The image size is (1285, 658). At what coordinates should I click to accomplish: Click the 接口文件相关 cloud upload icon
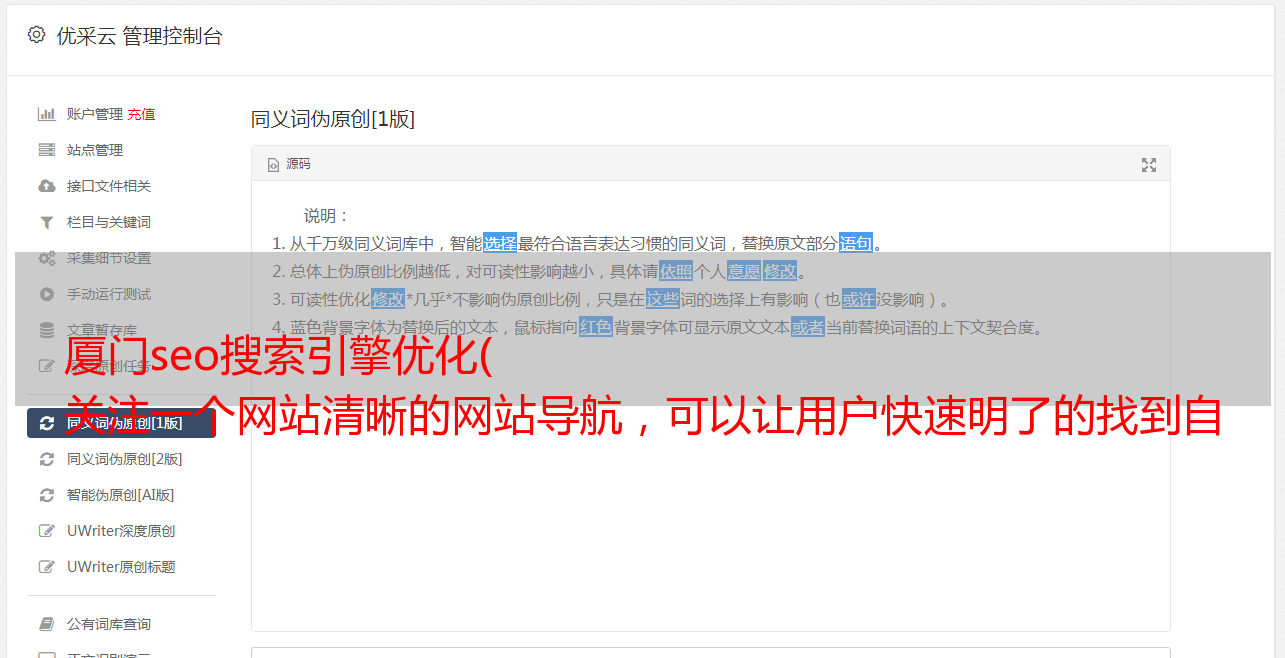46,186
